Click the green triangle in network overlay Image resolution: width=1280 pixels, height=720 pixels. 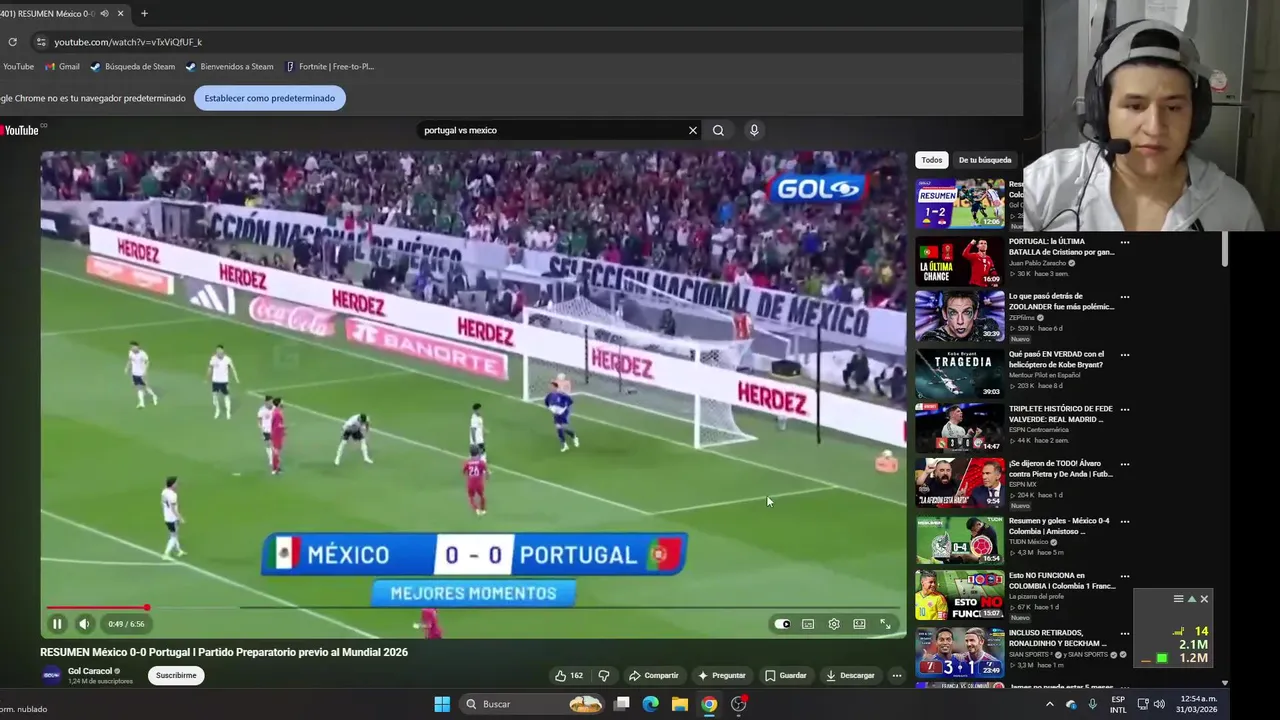[1191, 599]
